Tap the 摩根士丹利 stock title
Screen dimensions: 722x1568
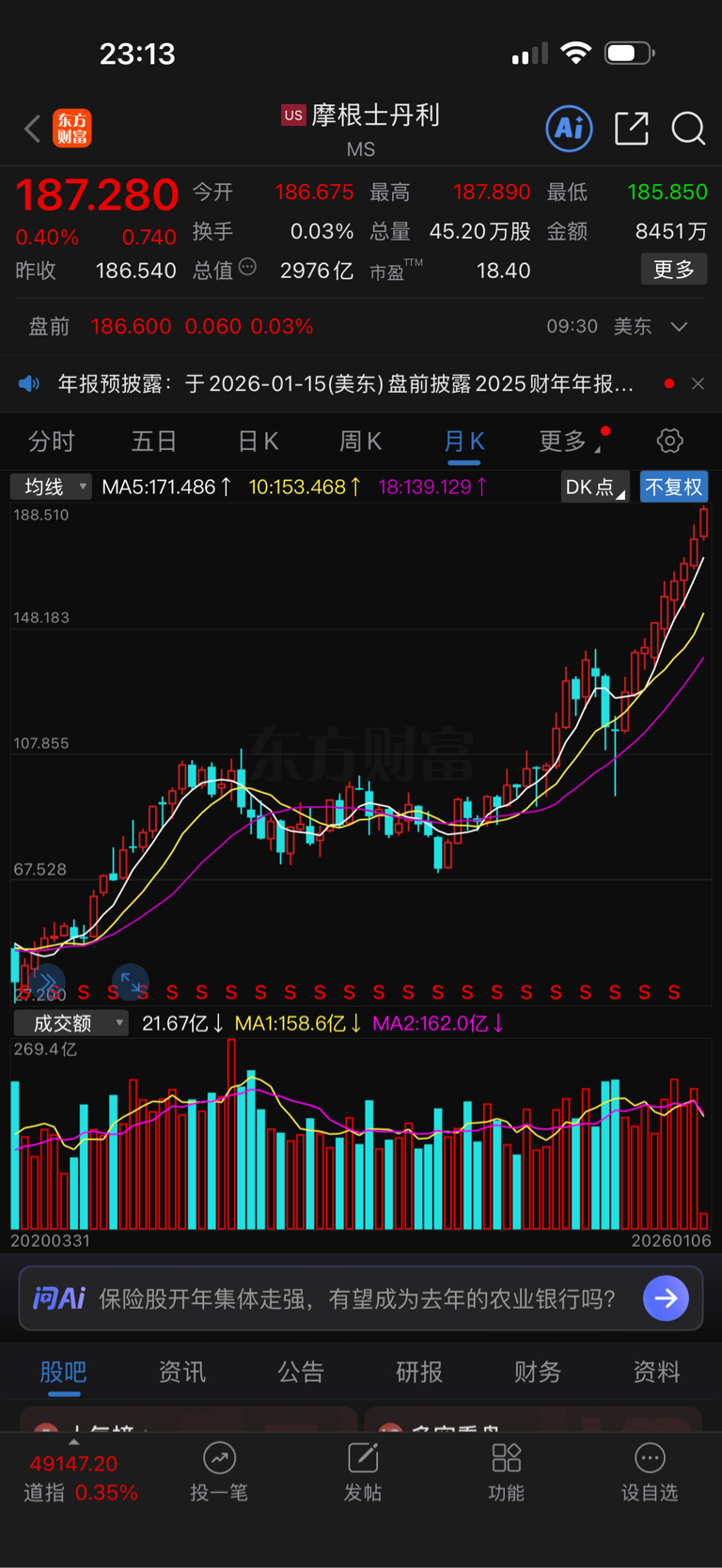click(376, 115)
